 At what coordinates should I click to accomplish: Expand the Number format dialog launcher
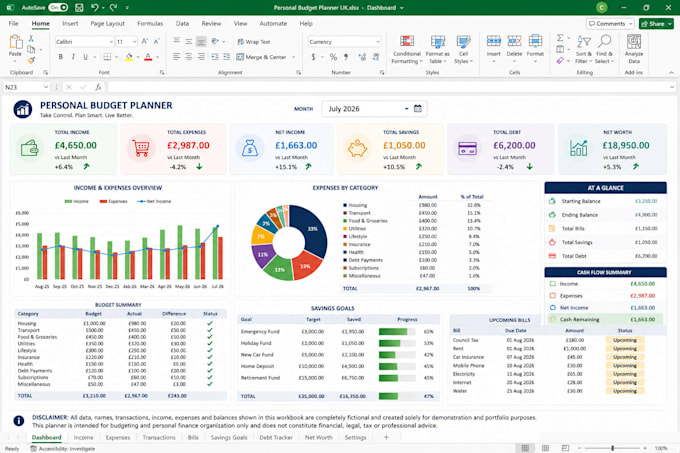[382, 73]
